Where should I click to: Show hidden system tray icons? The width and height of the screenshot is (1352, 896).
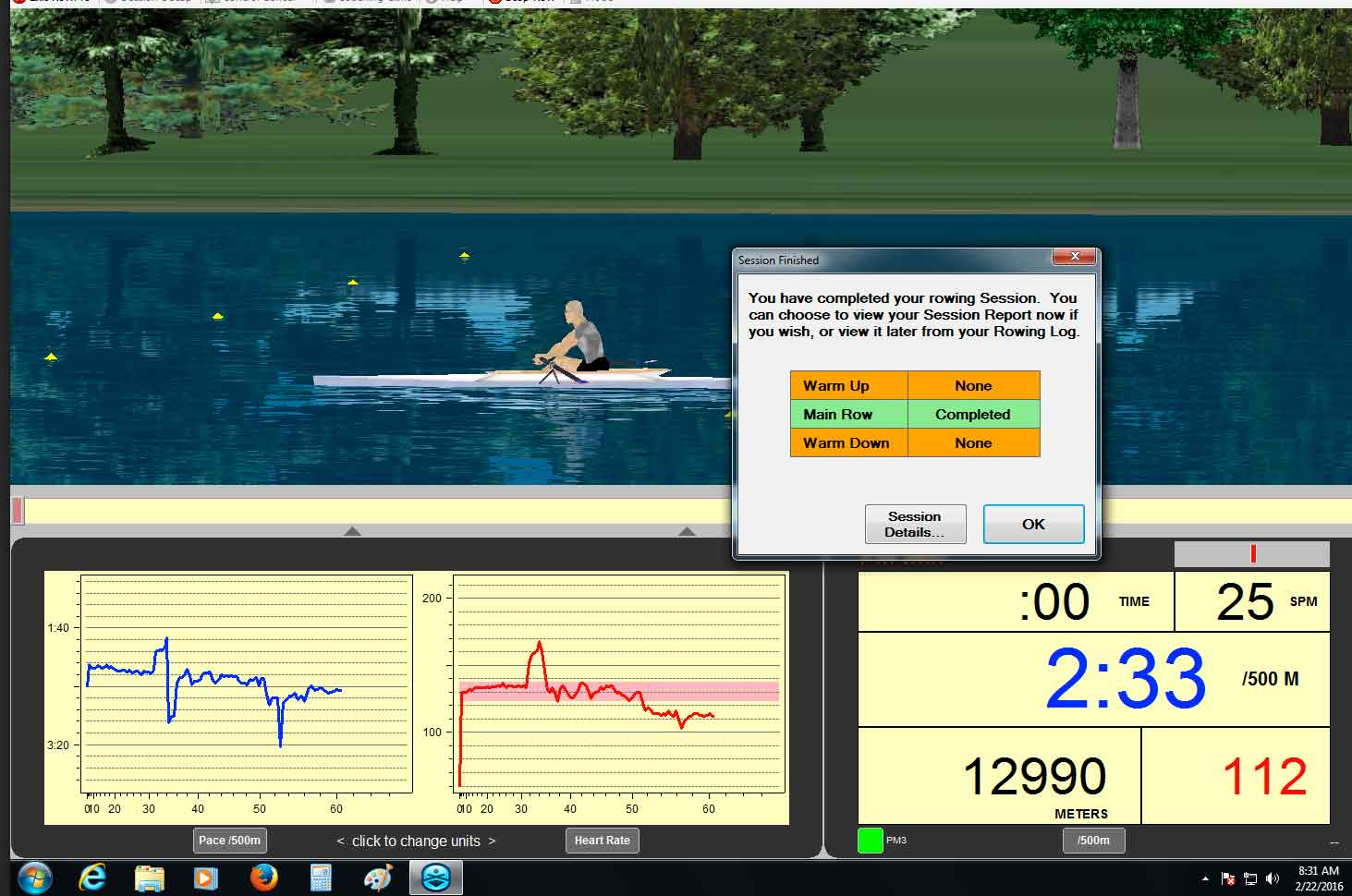pyautogui.click(x=1205, y=878)
